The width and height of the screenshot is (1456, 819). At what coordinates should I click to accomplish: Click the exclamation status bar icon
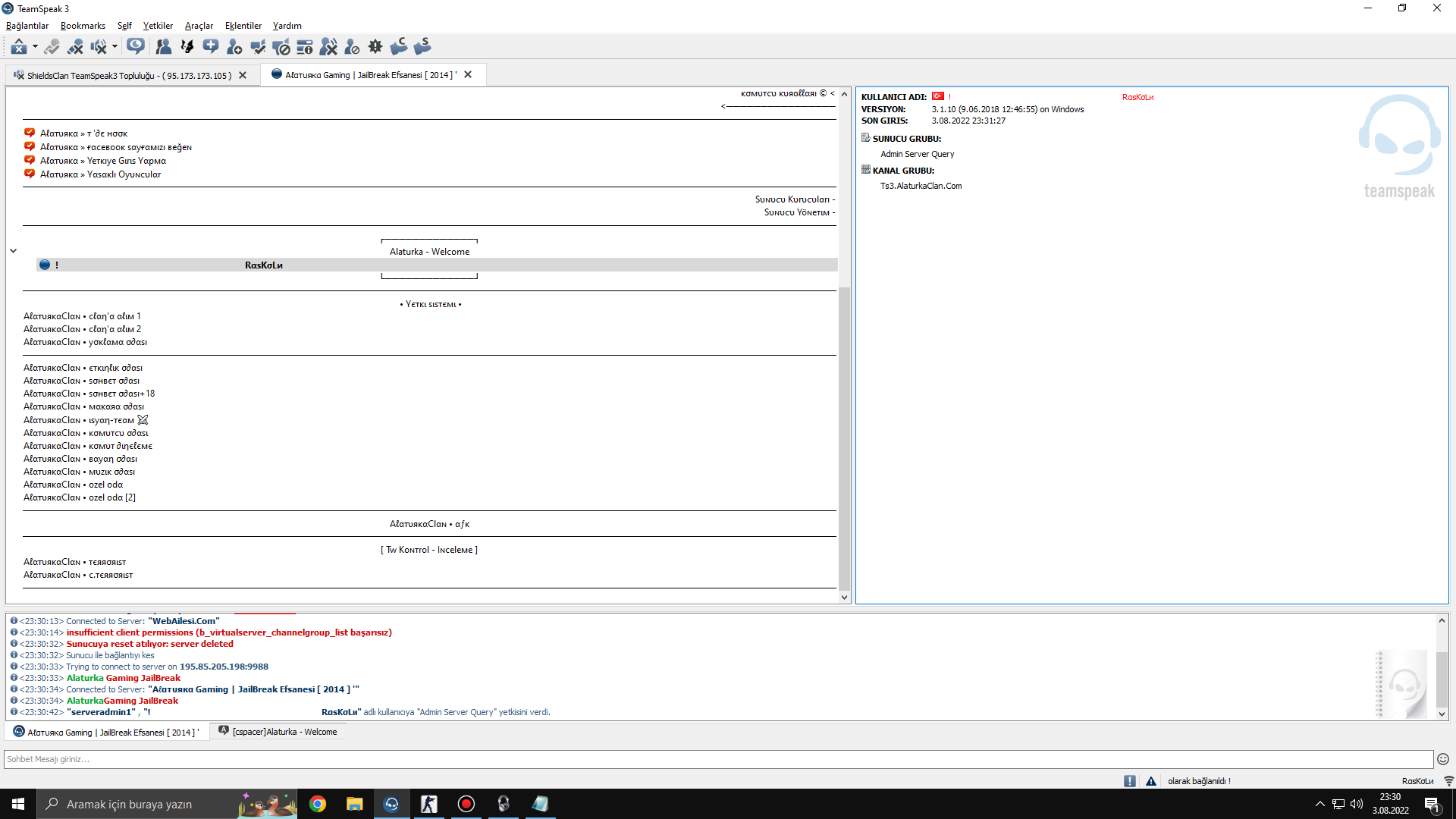click(x=1130, y=781)
